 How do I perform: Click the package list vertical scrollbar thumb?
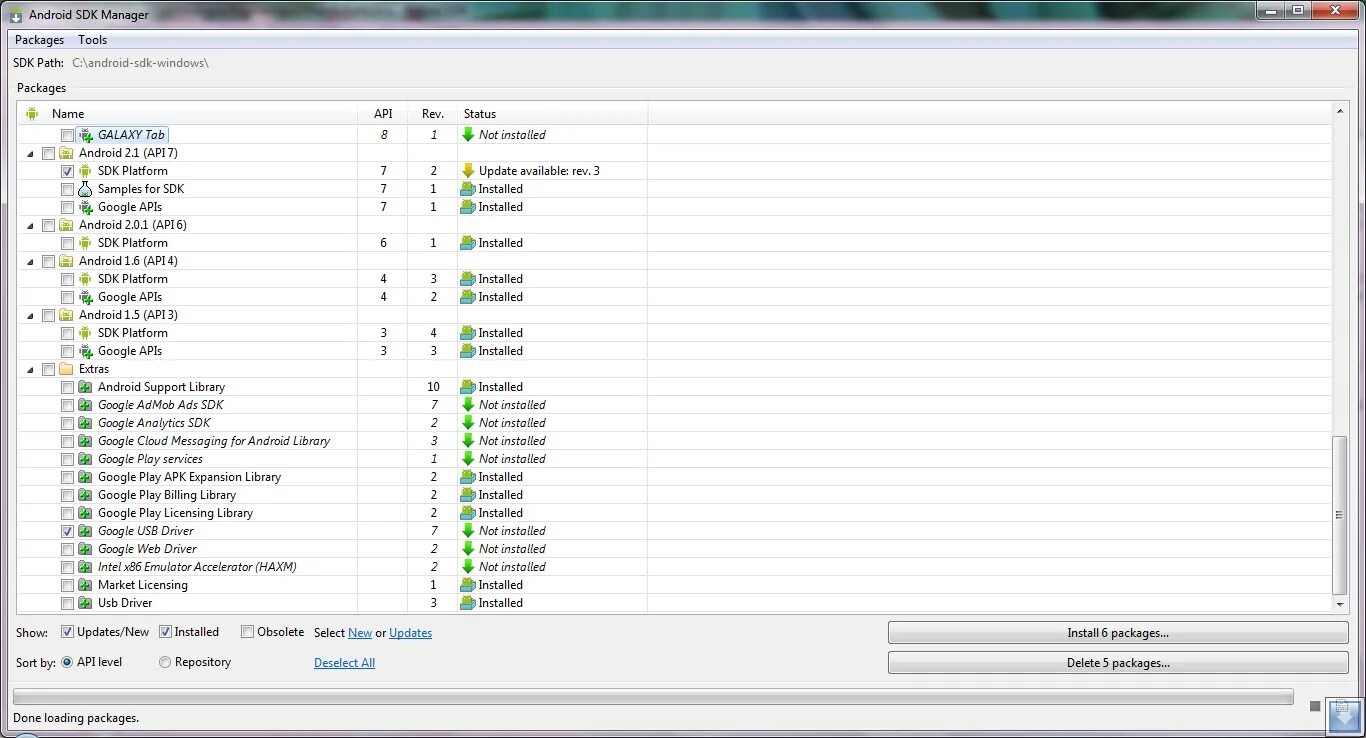[x=1340, y=515]
